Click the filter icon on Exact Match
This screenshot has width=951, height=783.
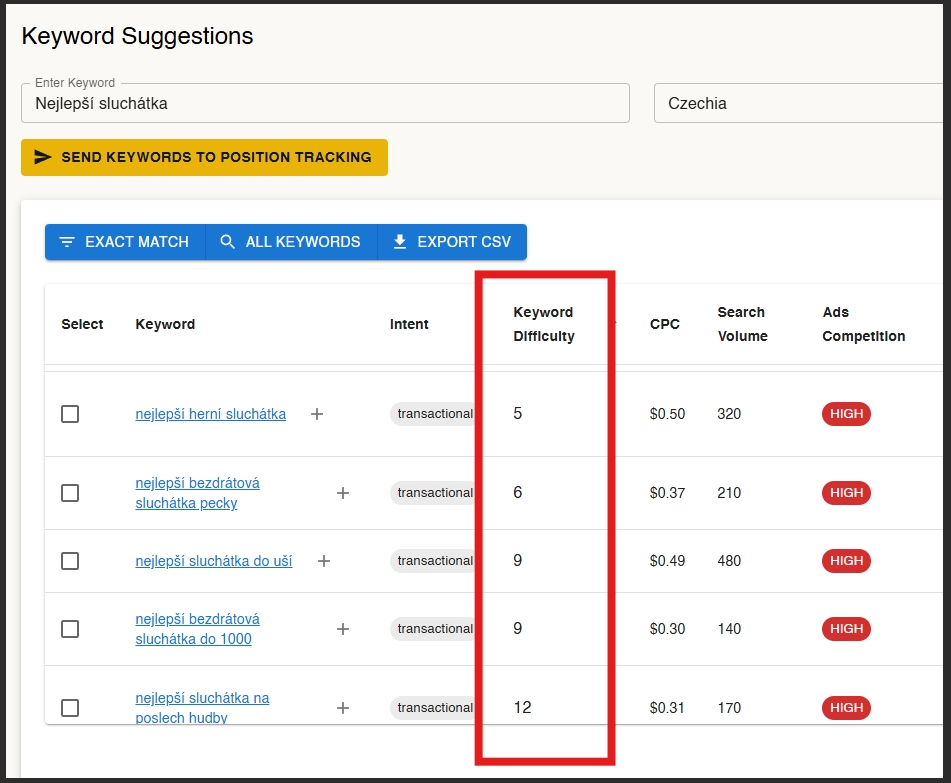67,242
